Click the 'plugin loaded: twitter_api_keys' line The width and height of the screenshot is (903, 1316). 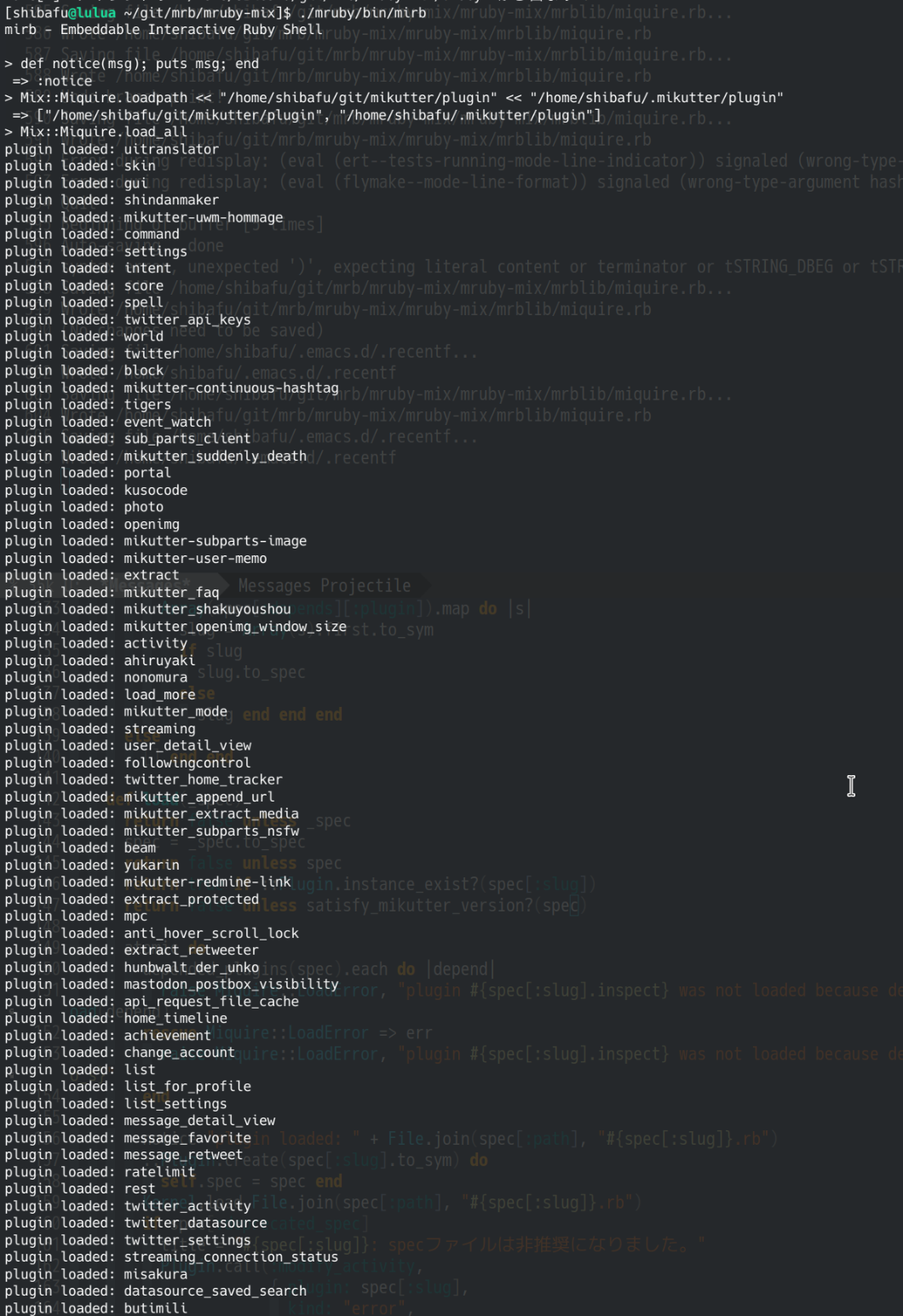click(128, 319)
